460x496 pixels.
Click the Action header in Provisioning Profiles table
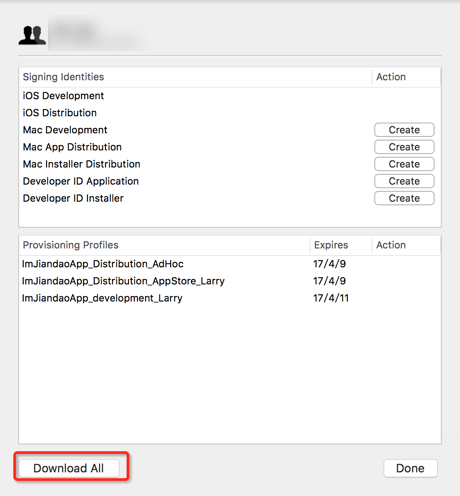tap(391, 245)
